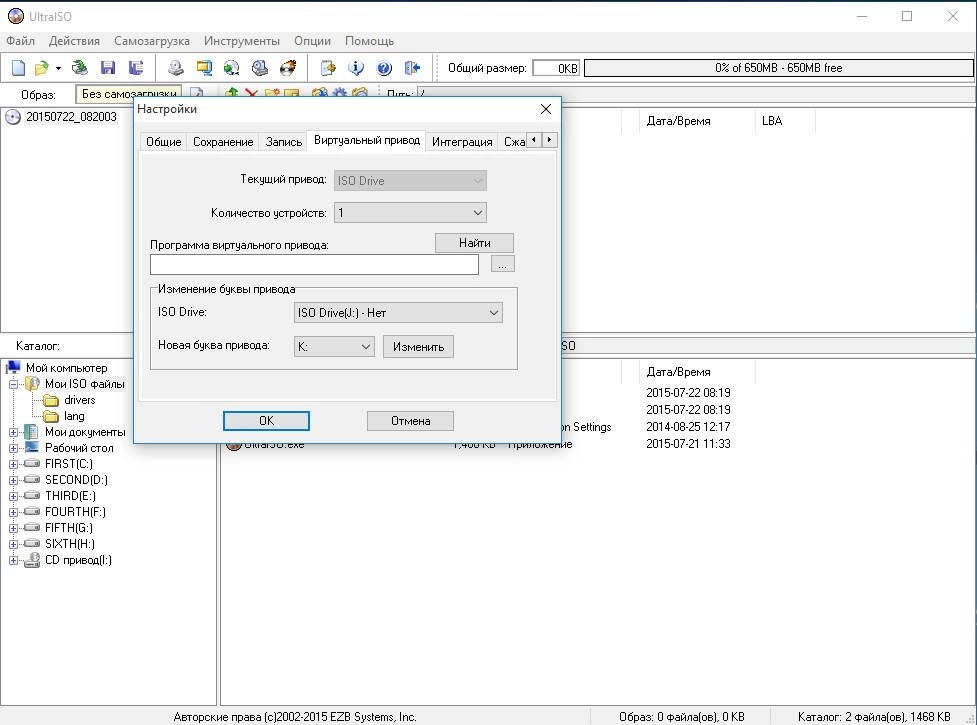Screen dimensions: 977x725
Task: Switch to the Запись tab
Action: click(x=284, y=141)
